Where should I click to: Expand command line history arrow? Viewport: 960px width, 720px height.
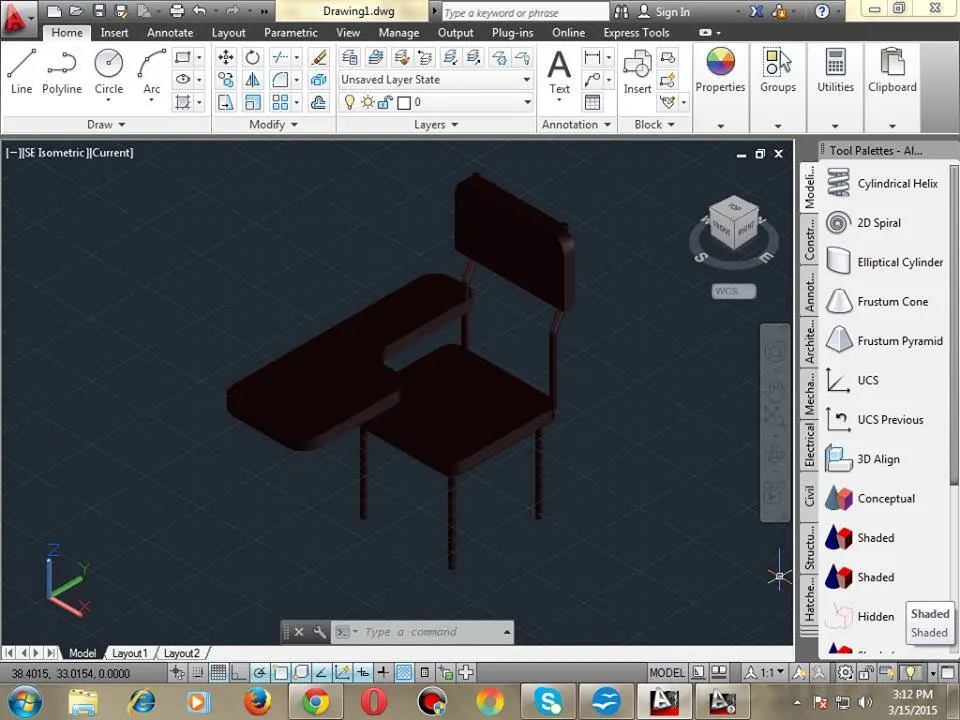(x=507, y=632)
